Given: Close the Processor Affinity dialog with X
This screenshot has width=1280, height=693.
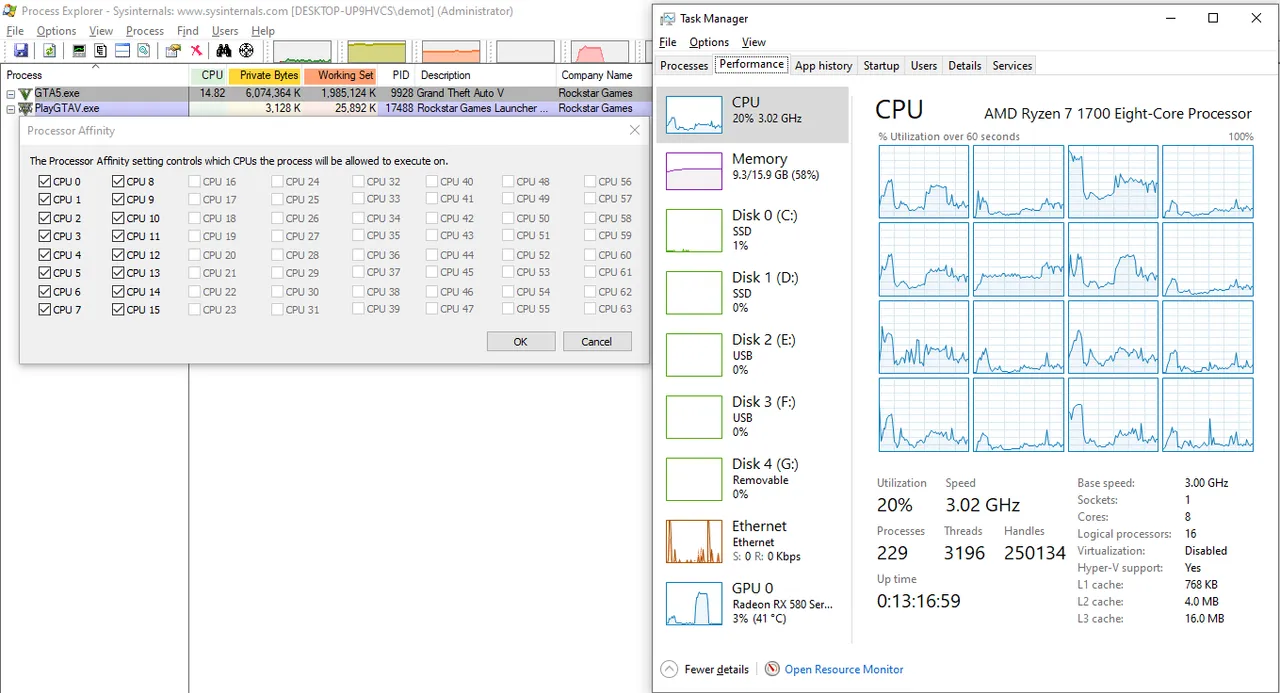Looking at the screenshot, I should pyautogui.click(x=635, y=130).
